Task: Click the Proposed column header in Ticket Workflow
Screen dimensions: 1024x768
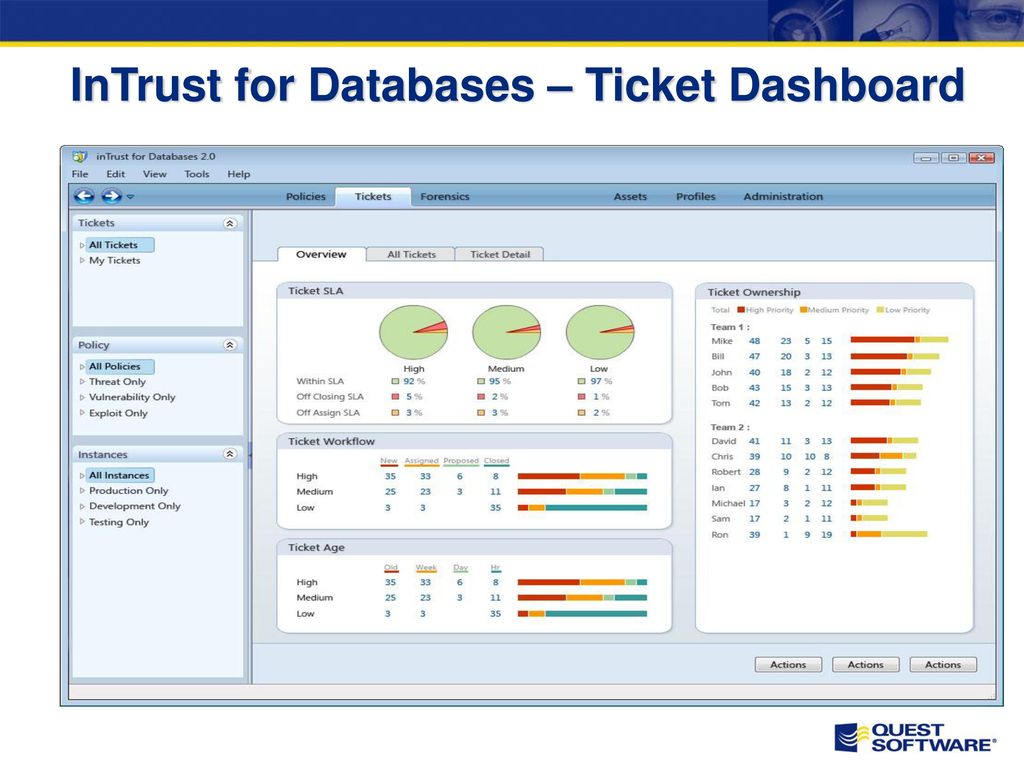Action: tap(461, 461)
